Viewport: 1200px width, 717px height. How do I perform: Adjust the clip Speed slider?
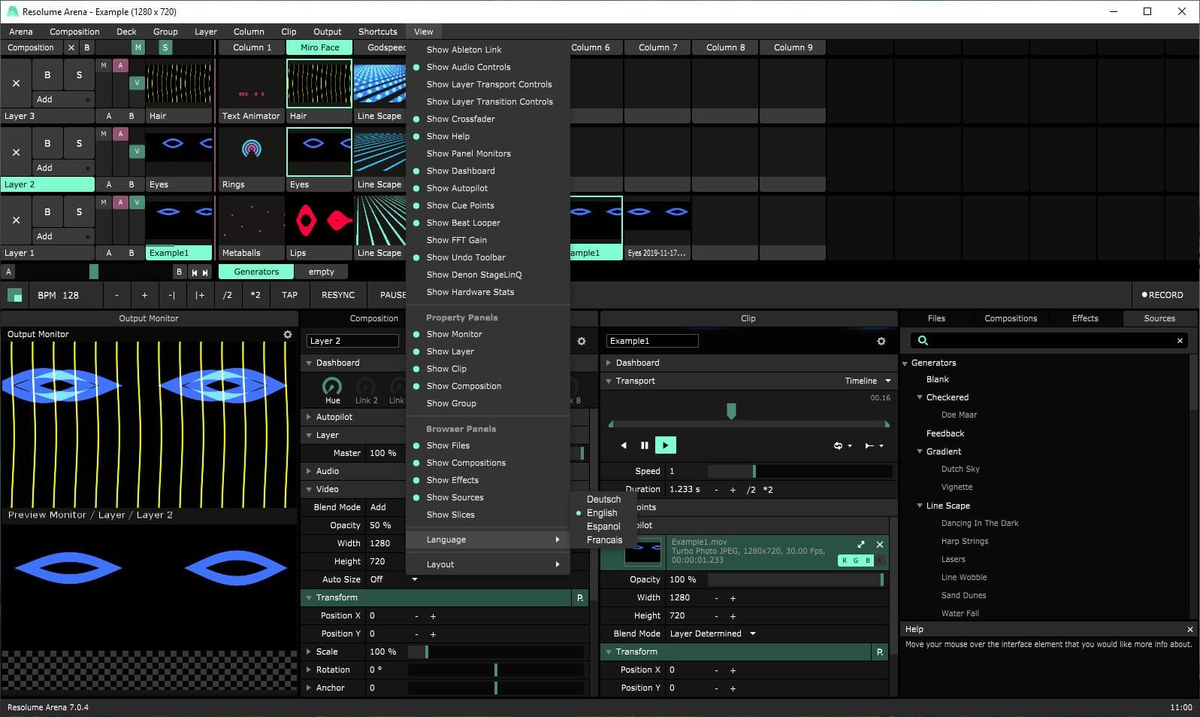click(799, 471)
